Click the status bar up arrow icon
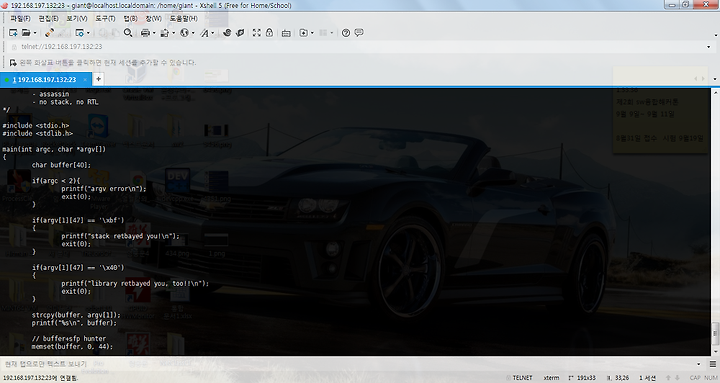 pos(668,378)
